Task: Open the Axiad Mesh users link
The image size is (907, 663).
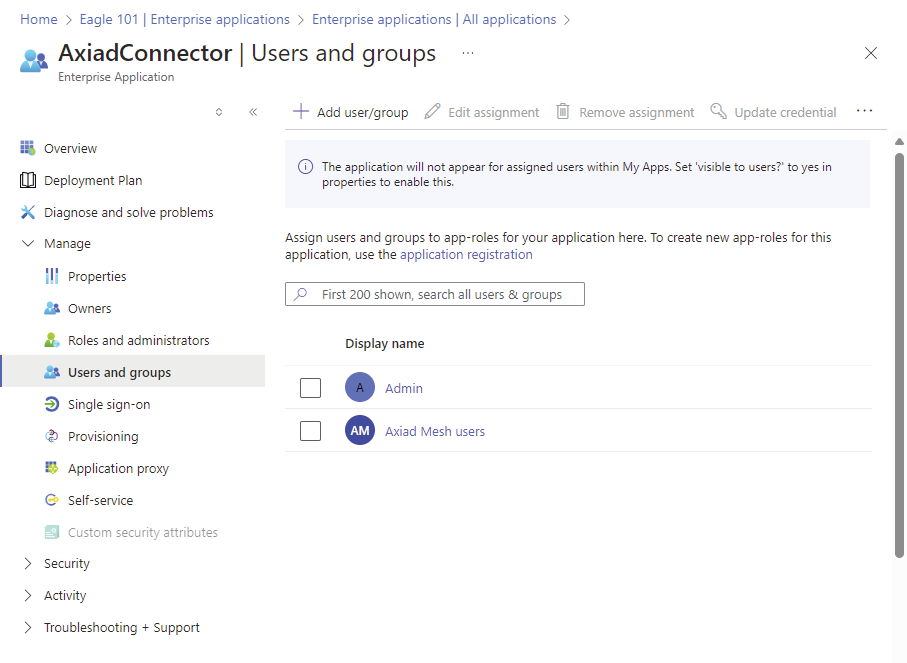Action: click(435, 431)
